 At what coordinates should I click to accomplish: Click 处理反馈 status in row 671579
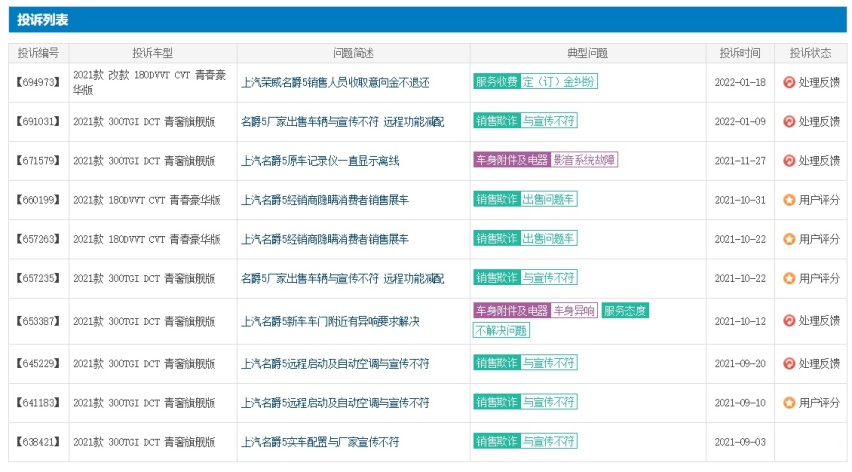point(819,161)
